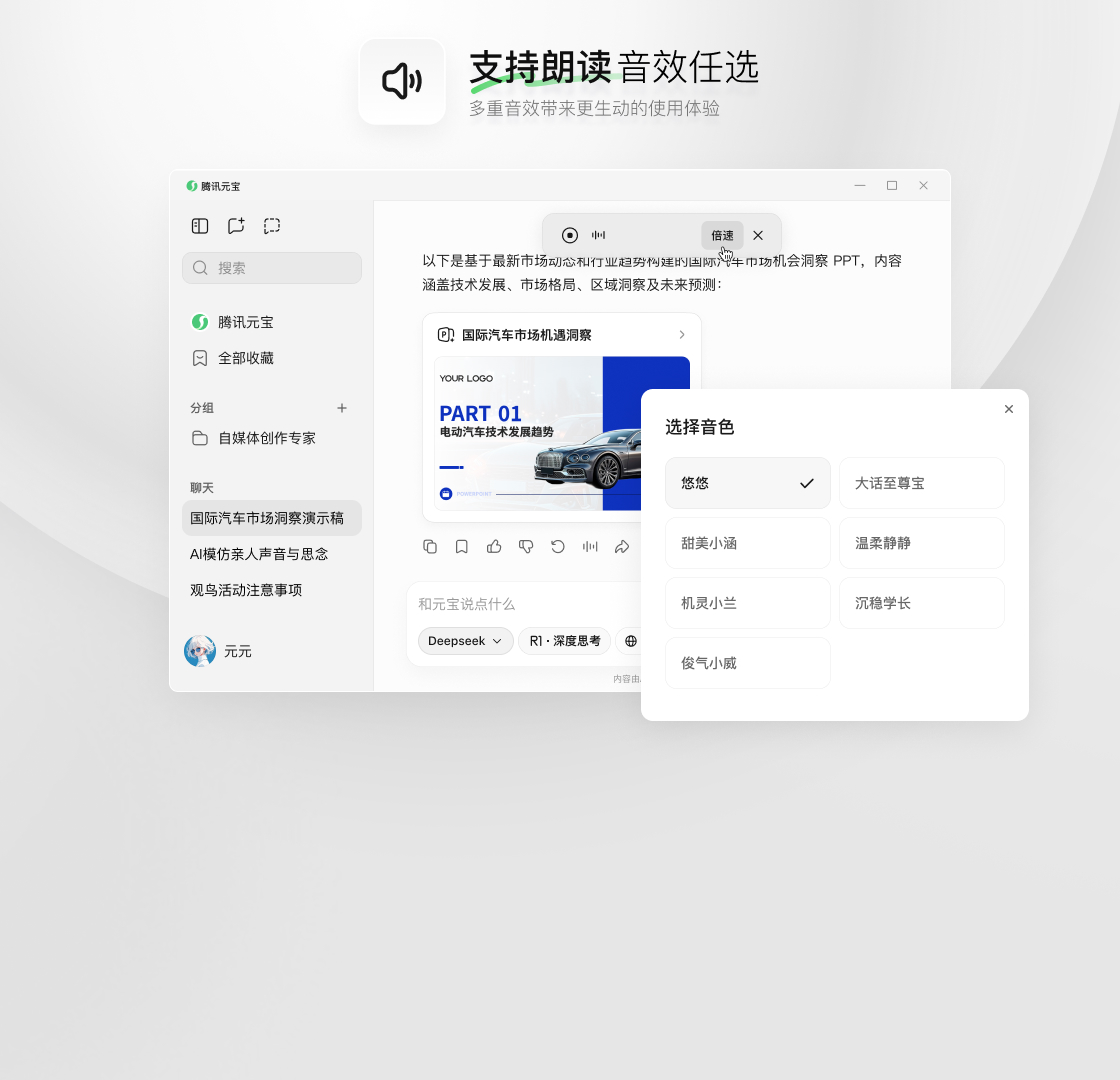Open the Deepseek model dropdown
This screenshot has width=1120, height=1080.
click(465, 641)
